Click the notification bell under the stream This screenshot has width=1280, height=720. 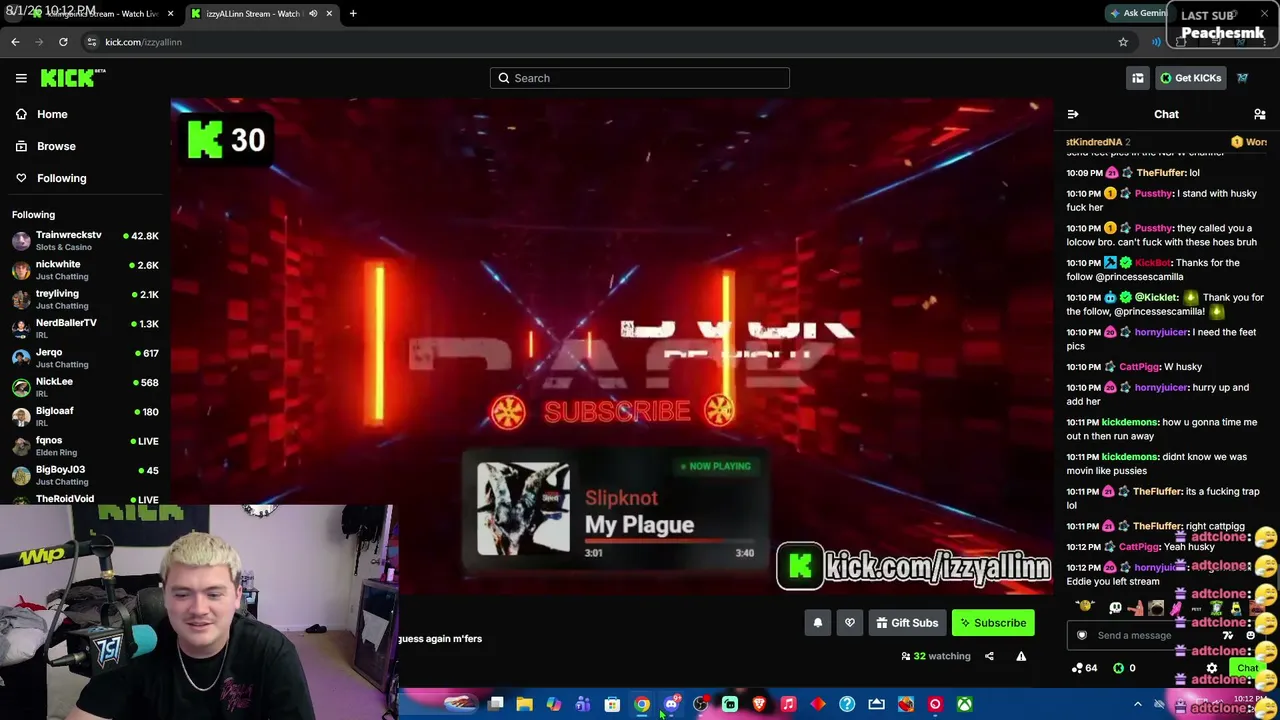click(818, 623)
